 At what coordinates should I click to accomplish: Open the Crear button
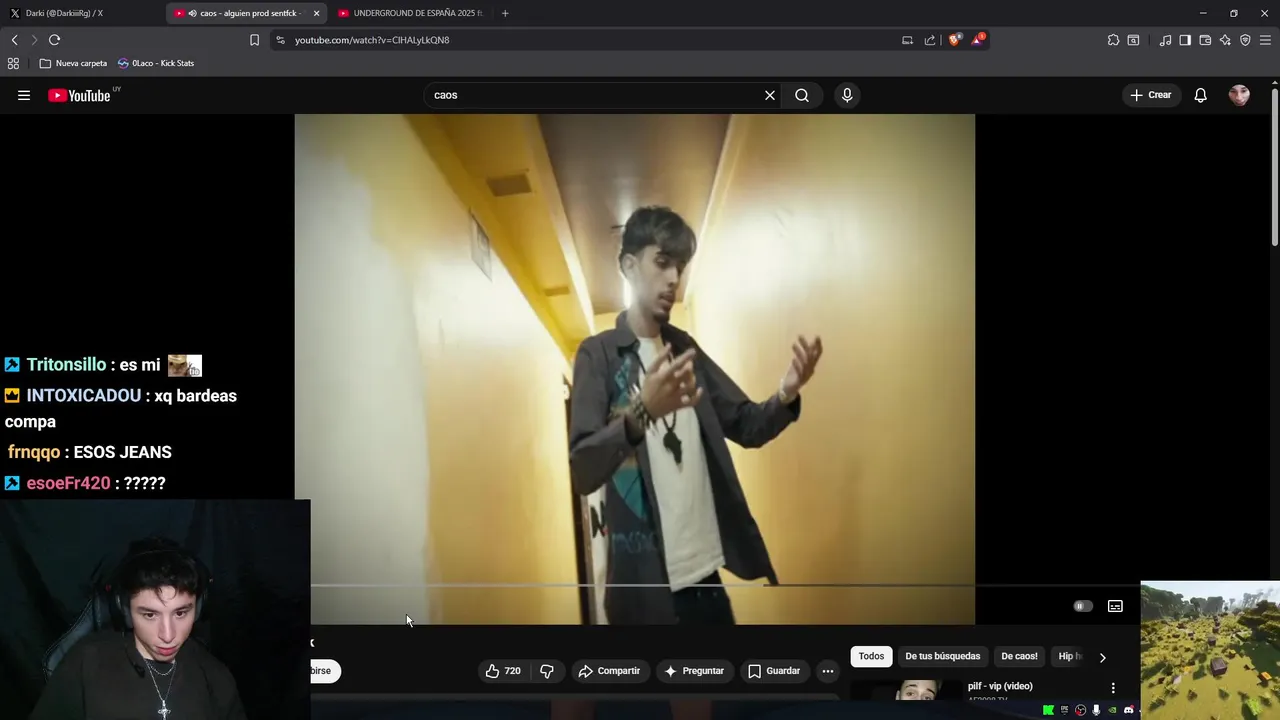(x=1150, y=95)
